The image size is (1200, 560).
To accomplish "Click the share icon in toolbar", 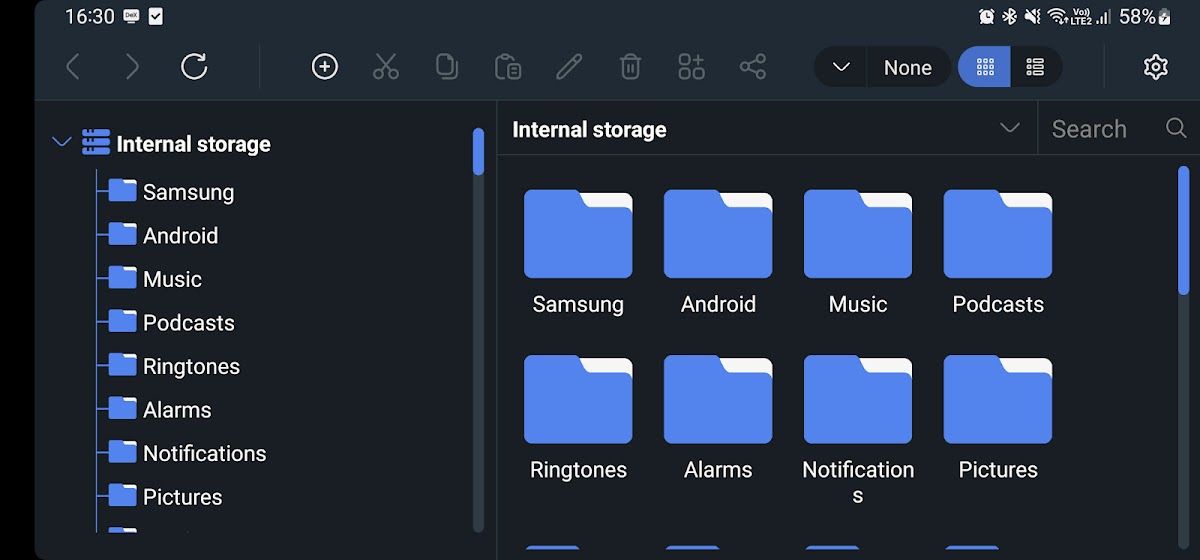I will pos(752,67).
